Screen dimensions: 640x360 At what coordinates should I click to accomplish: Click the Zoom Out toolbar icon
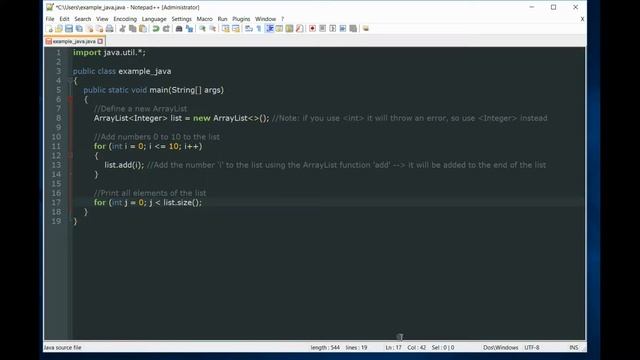point(213,29)
